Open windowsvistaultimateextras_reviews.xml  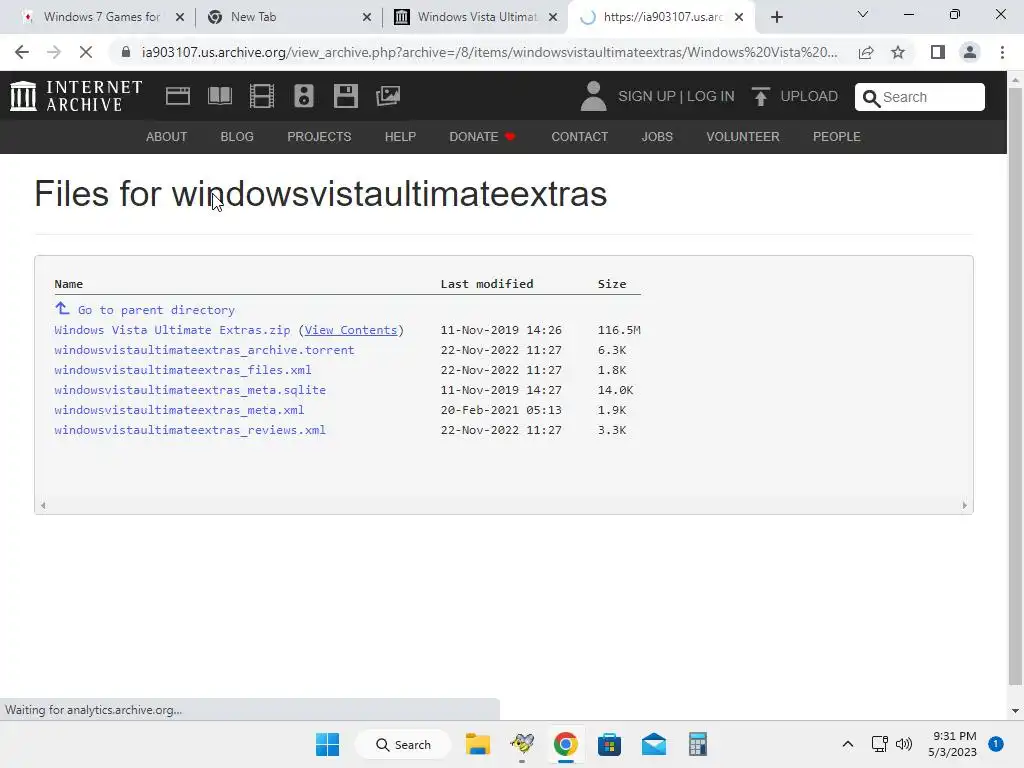[x=190, y=430]
